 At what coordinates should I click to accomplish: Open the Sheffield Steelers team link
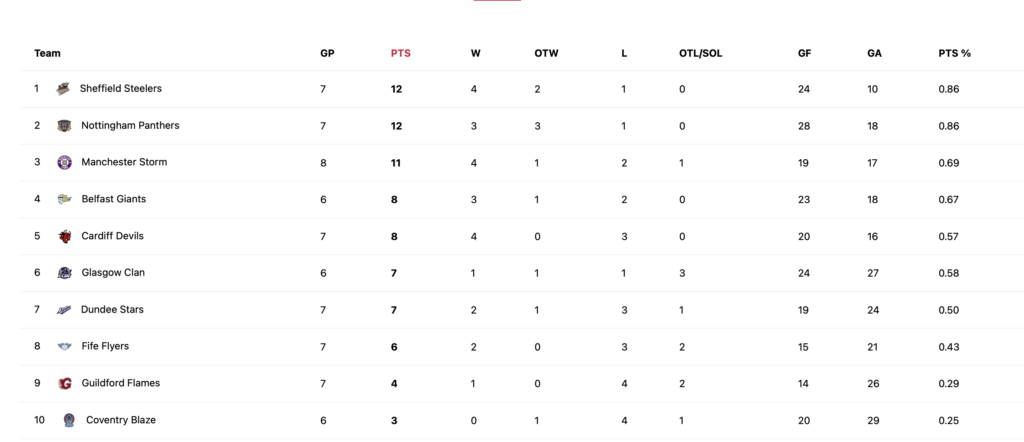coord(121,88)
